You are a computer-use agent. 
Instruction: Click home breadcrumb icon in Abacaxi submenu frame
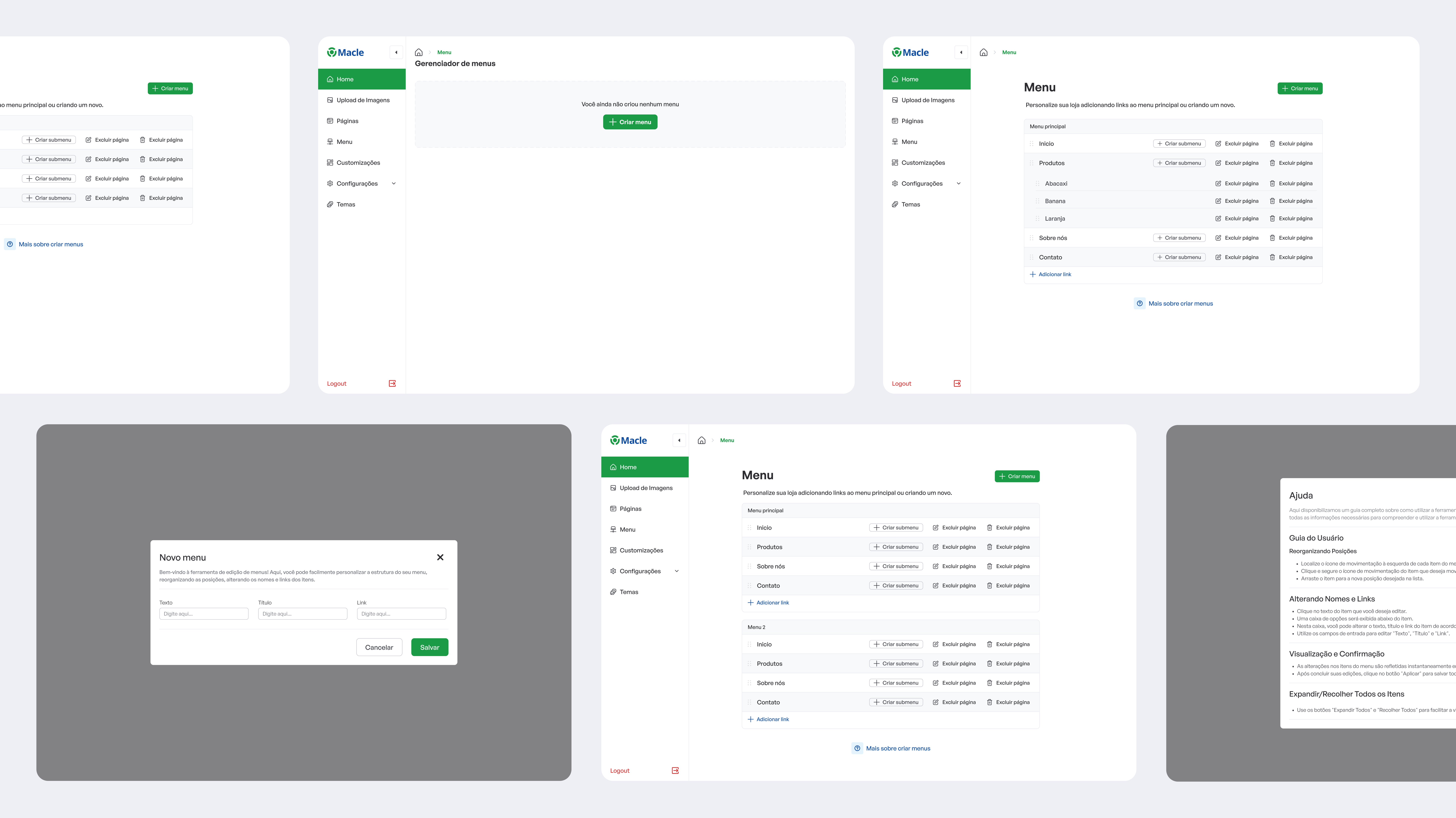[984, 53]
